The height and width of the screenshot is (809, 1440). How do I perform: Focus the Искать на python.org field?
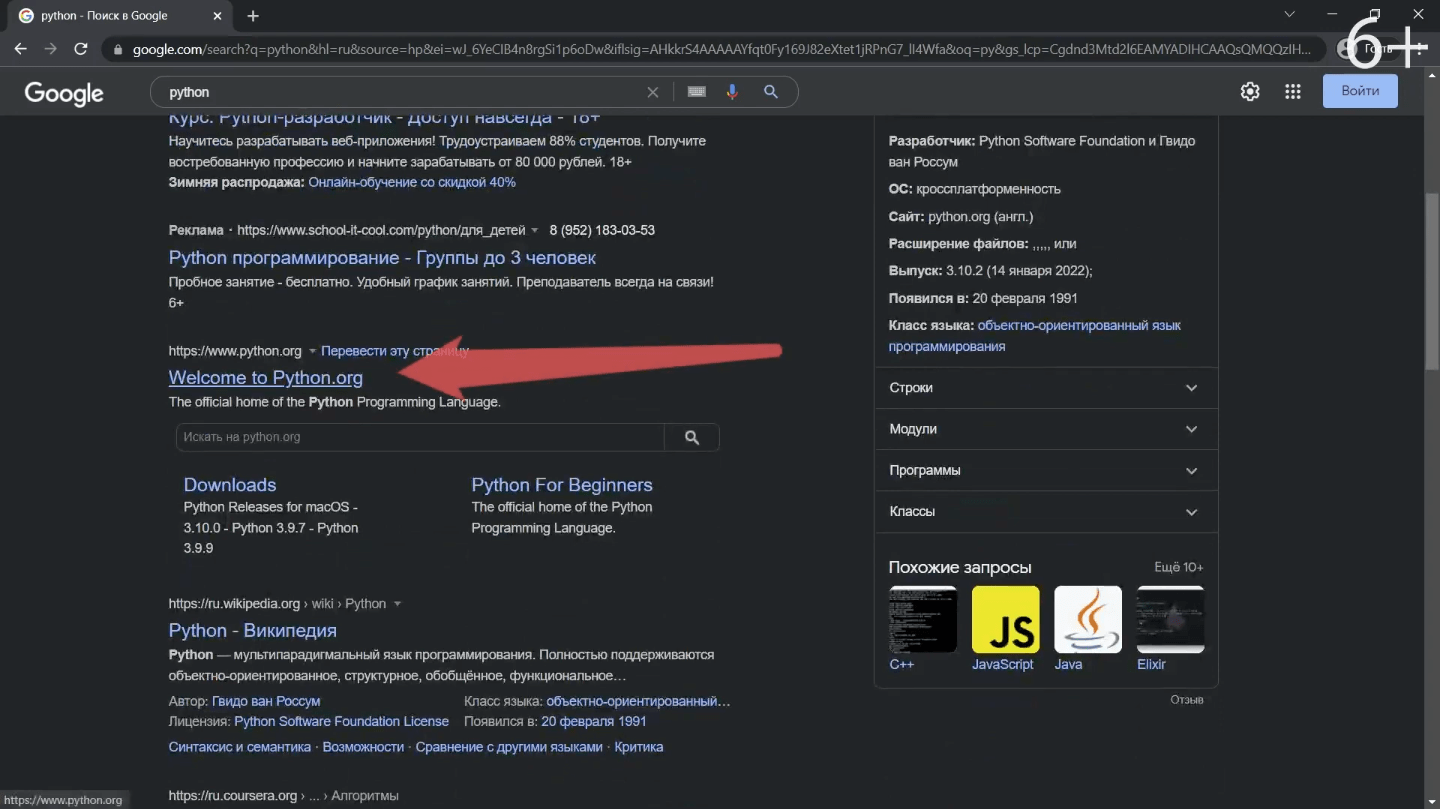(x=420, y=437)
